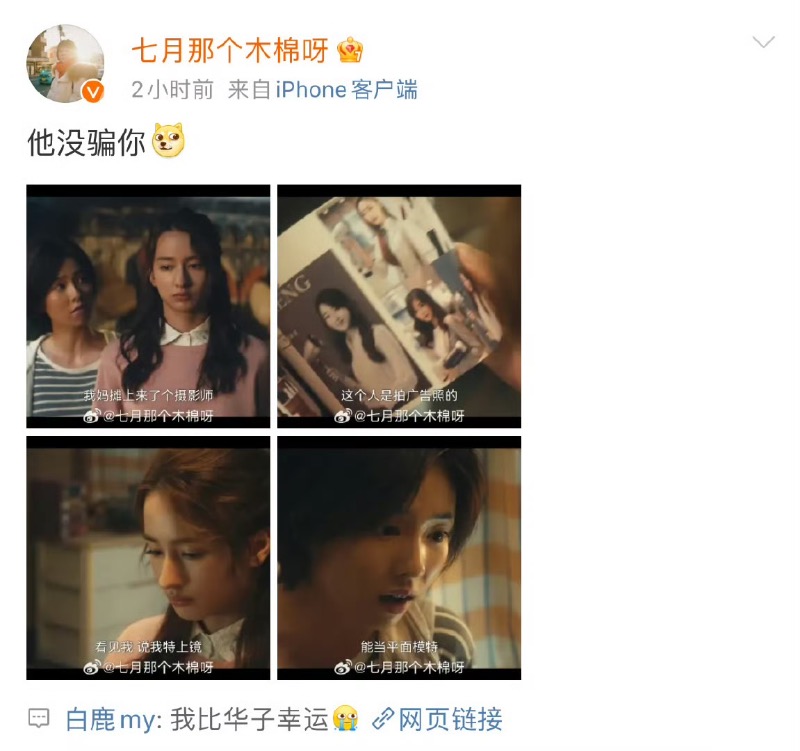This screenshot has width=800, height=751.
Task: Open username 七月那个木棉呀 profile
Action: pos(230,51)
